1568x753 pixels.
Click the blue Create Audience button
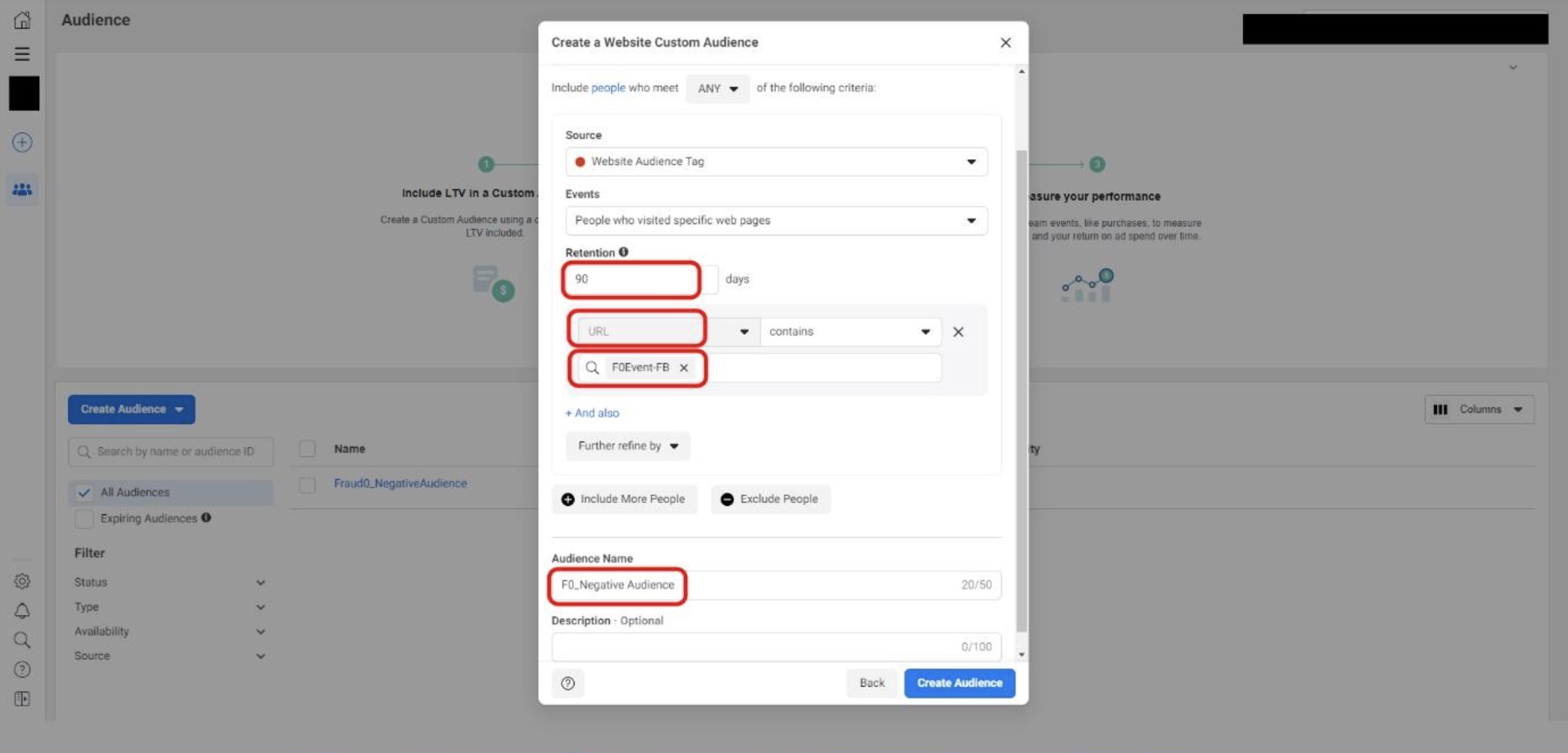click(x=959, y=683)
